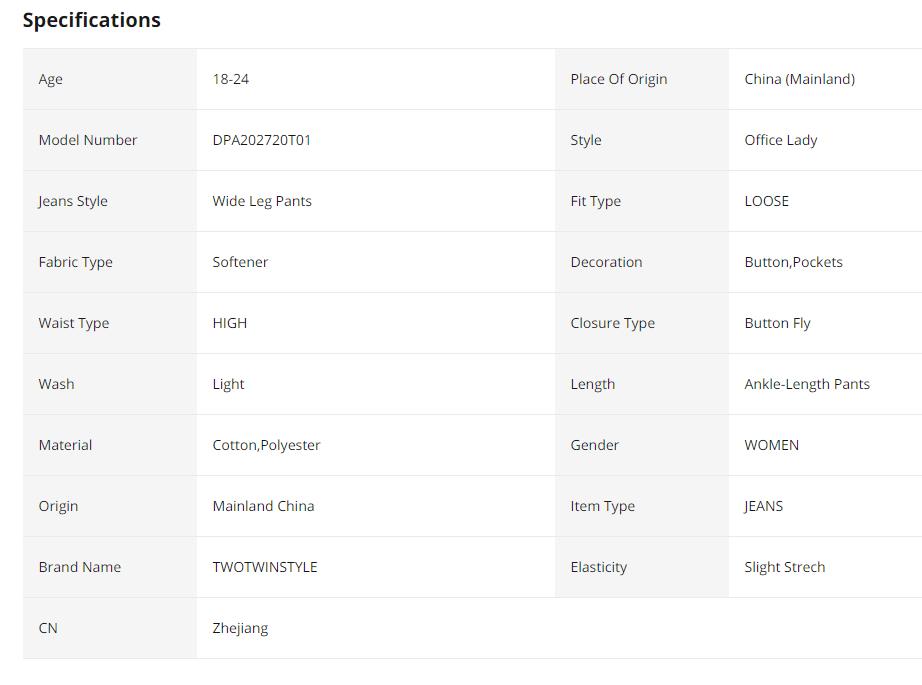Viewport: 922px width, 685px height.
Task: Click the Button Fly closure value
Action: pyautogui.click(x=777, y=323)
